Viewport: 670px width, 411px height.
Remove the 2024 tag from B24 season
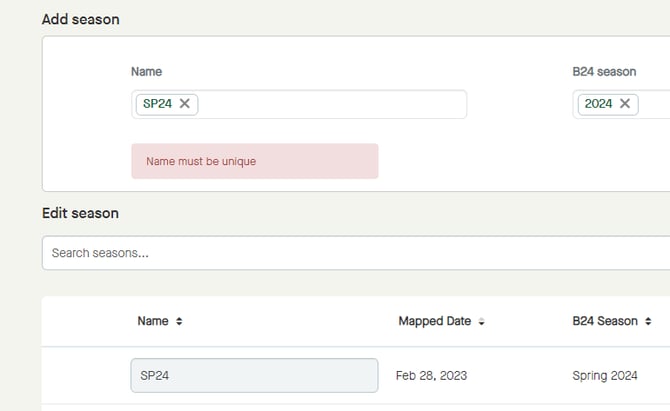click(x=625, y=104)
